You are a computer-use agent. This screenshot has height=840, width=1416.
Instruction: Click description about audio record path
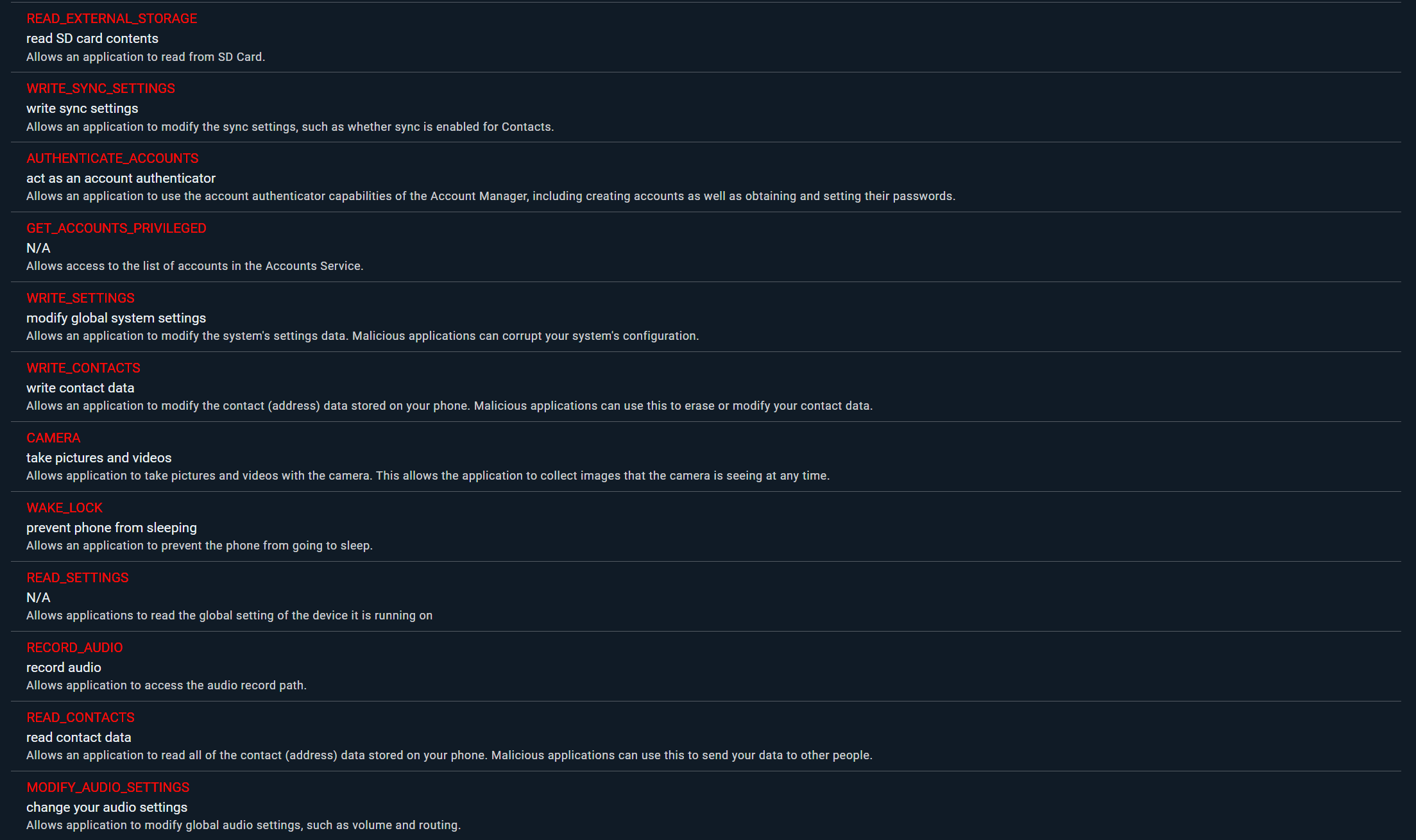coord(166,685)
